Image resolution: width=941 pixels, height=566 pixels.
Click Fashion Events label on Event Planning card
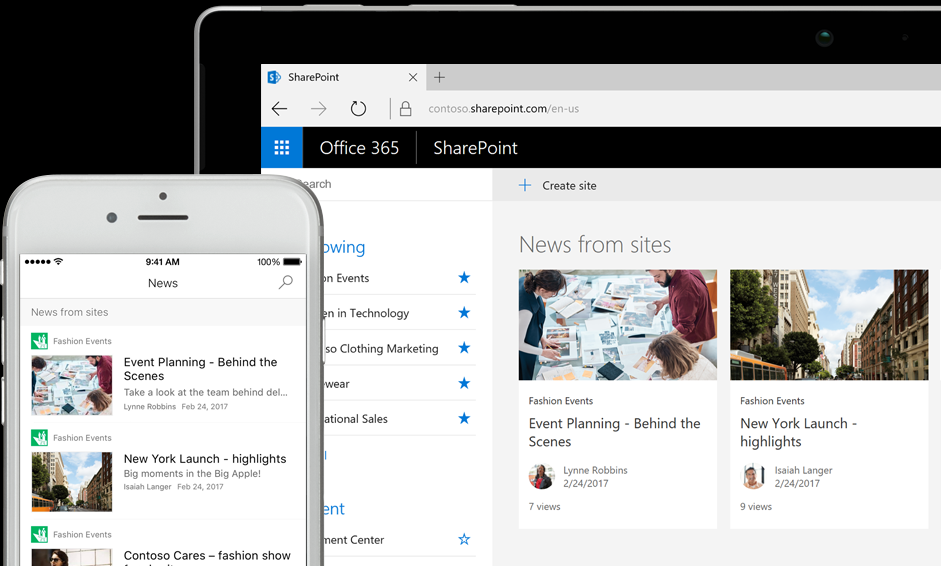tap(561, 401)
